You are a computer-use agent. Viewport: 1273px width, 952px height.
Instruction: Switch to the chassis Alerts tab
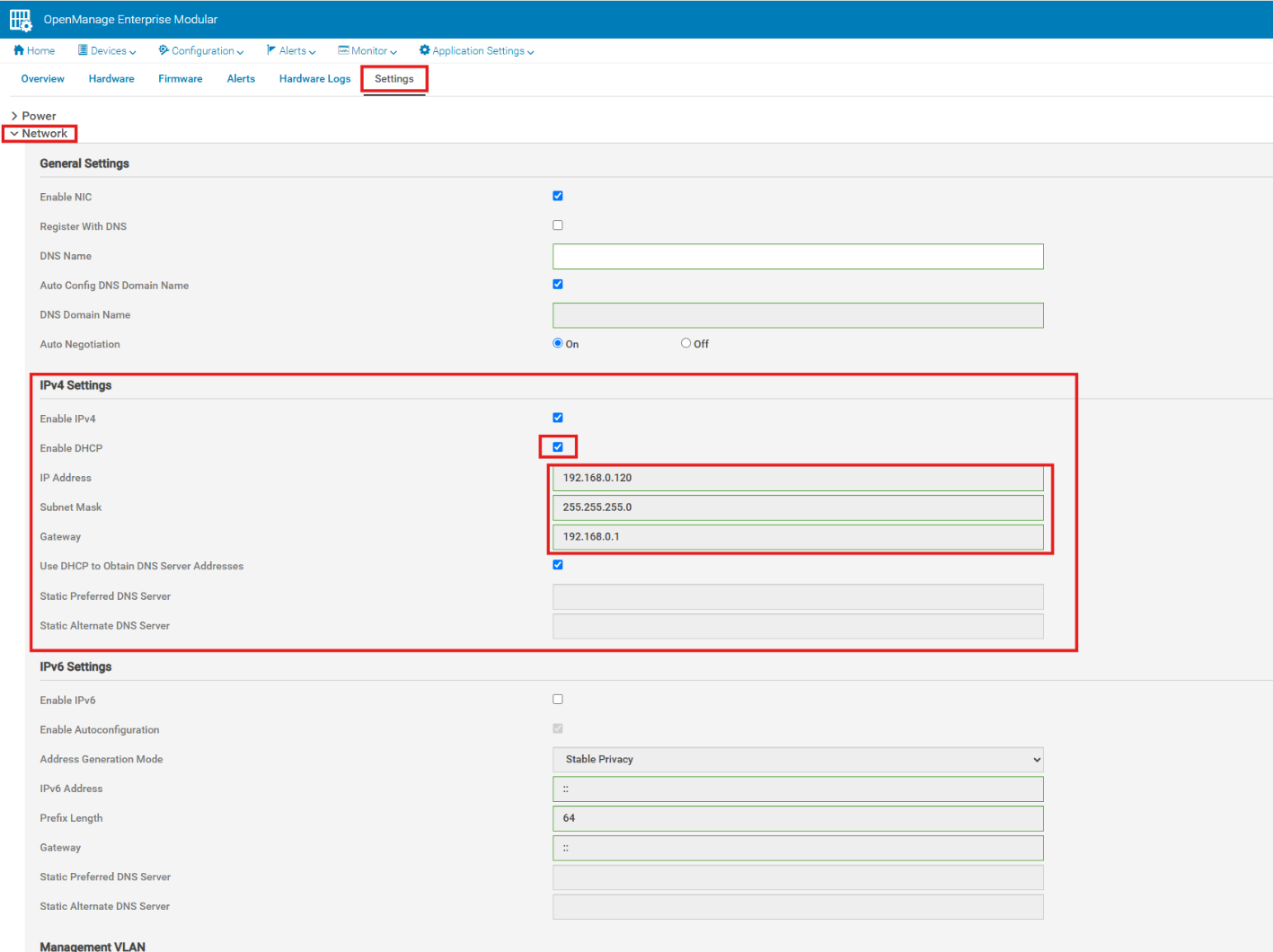[241, 79]
